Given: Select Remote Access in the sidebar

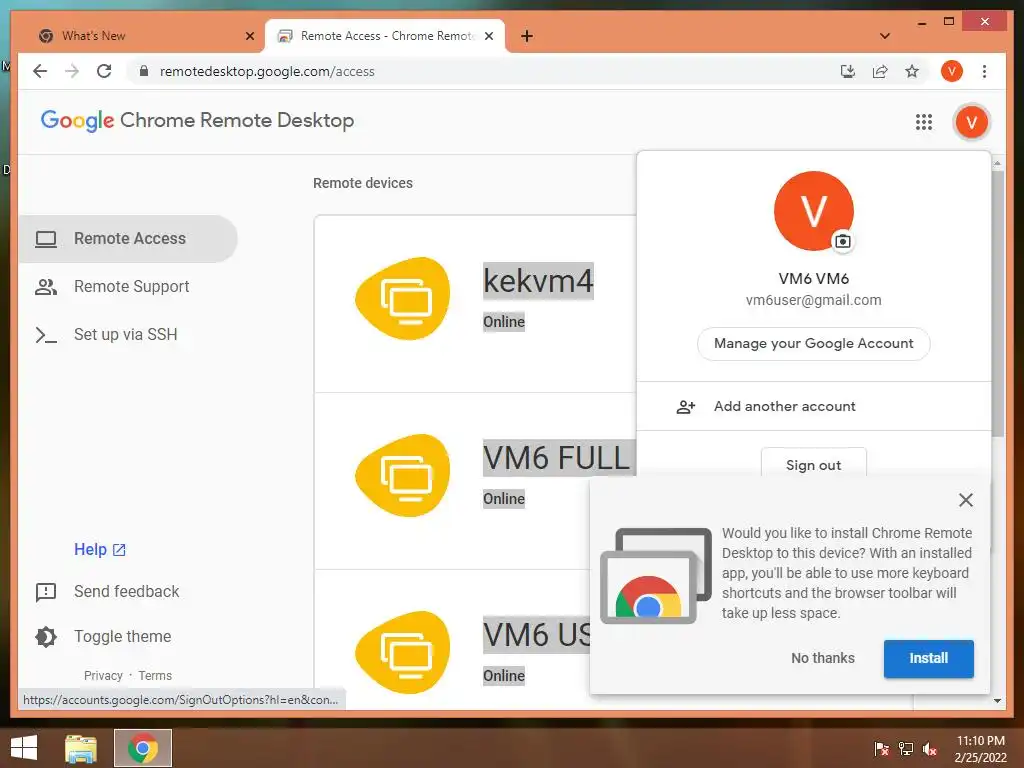Looking at the screenshot, I should (128, 239).
